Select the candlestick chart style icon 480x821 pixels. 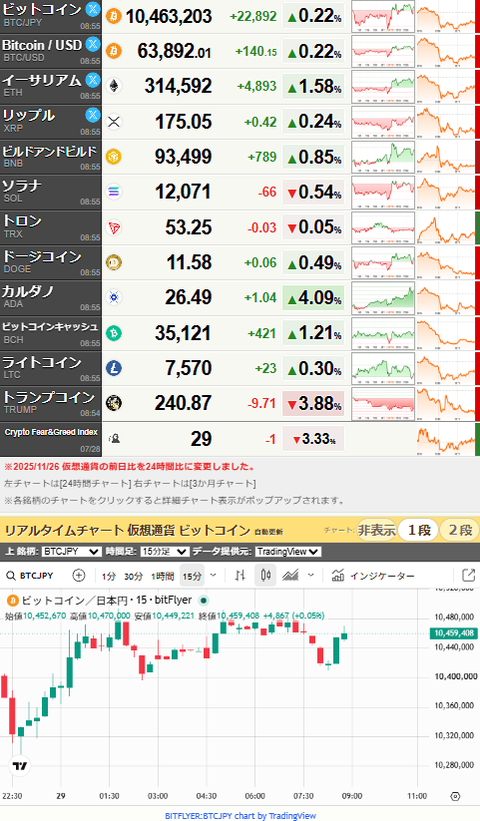click(265, 575)
